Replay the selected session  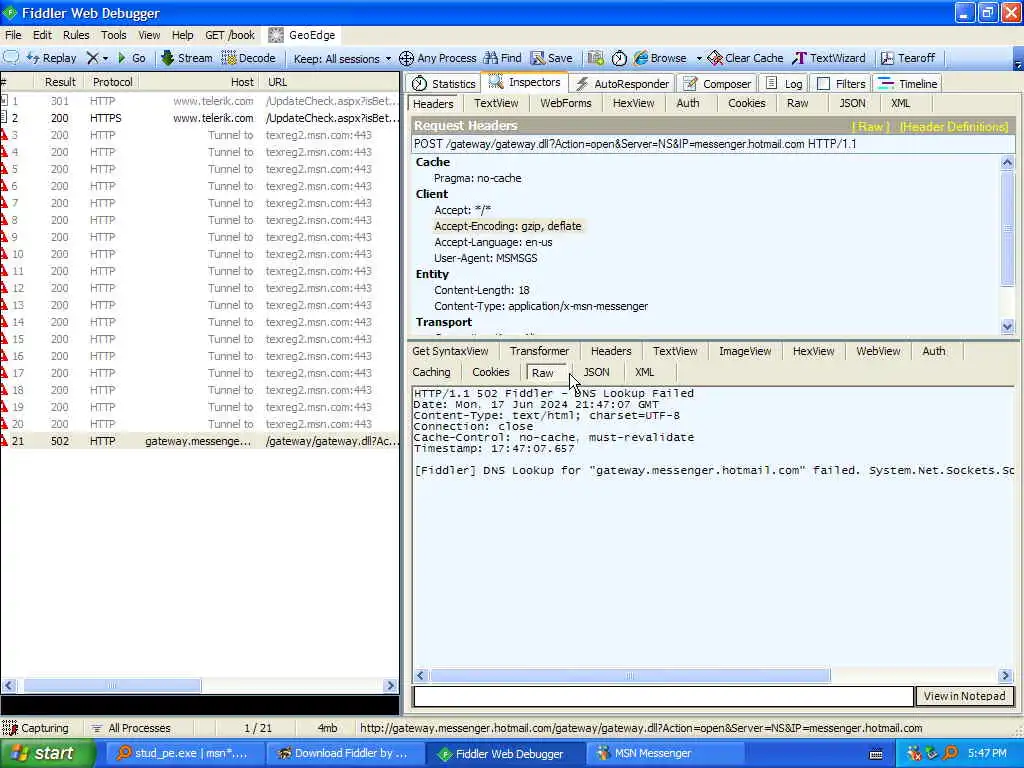click(x=52, y=58)
